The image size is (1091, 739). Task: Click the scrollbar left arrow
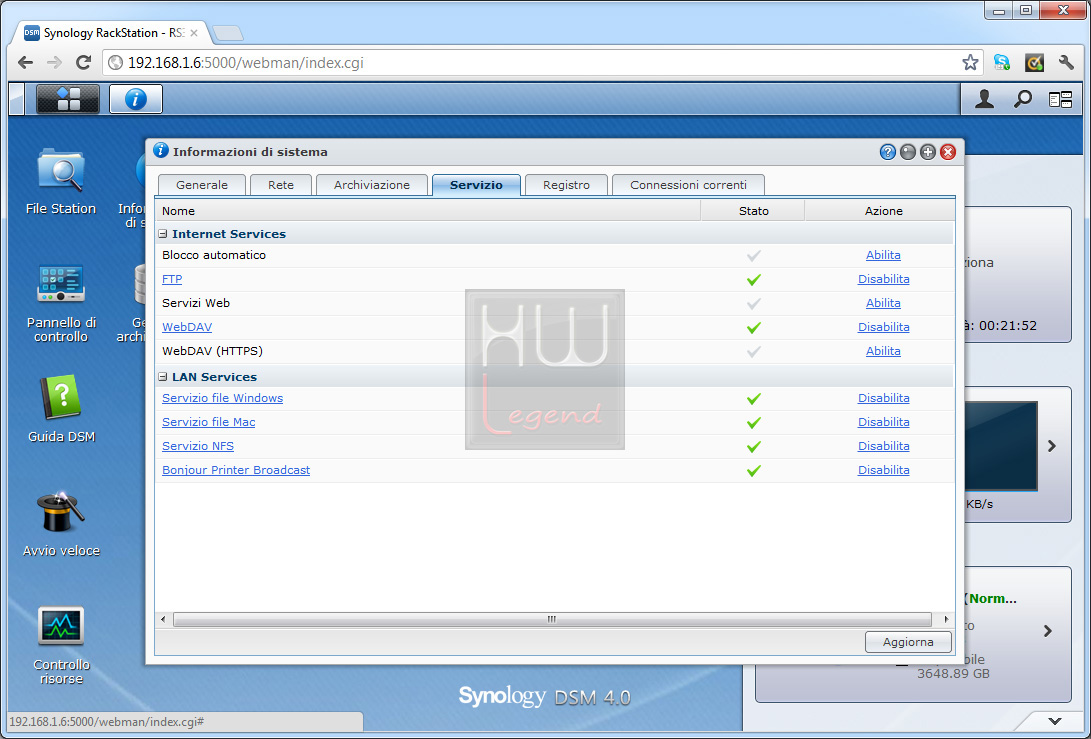tap(164, 619)
